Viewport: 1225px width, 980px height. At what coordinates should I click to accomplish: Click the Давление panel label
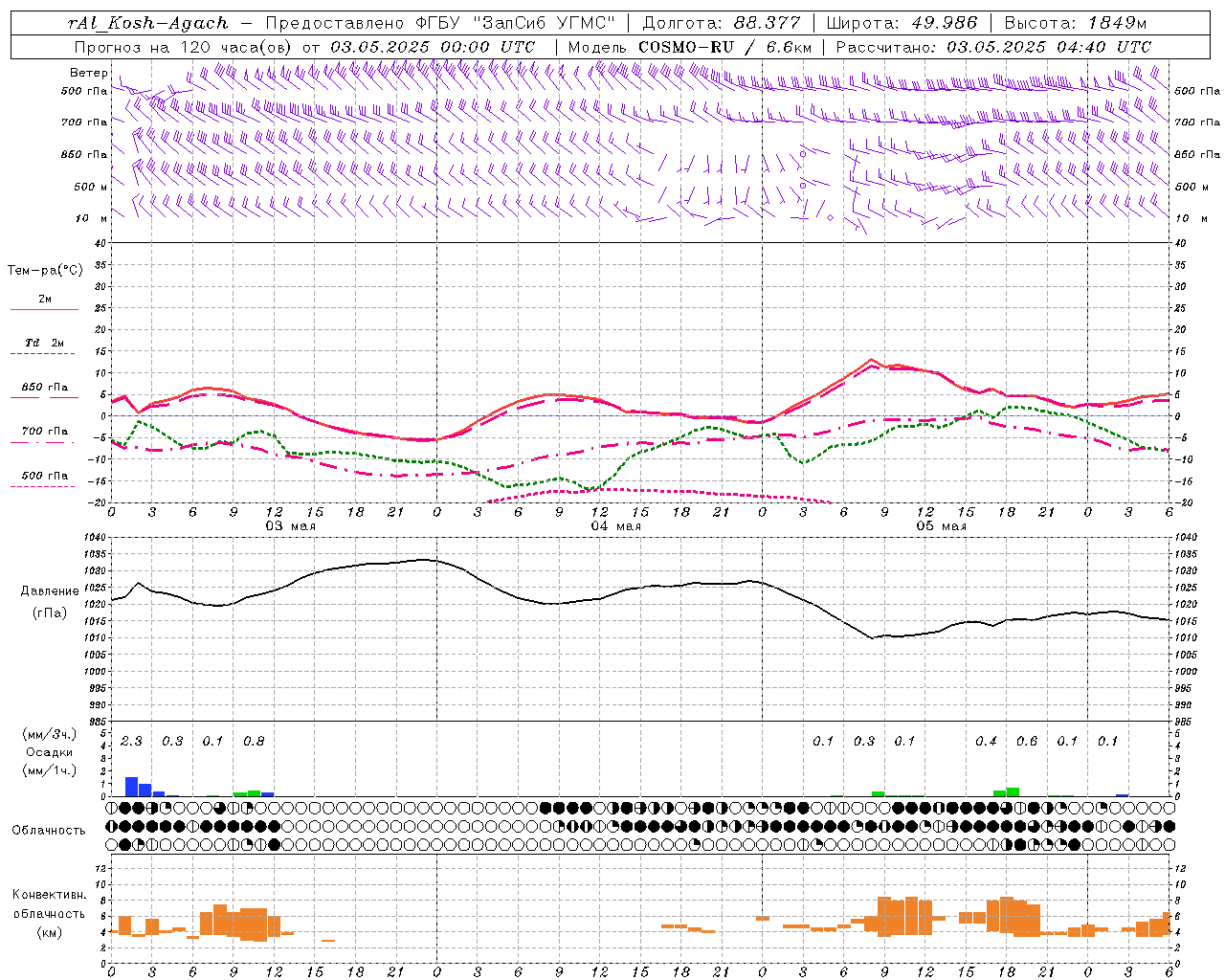pyautogui.click(x=50, y=591)
